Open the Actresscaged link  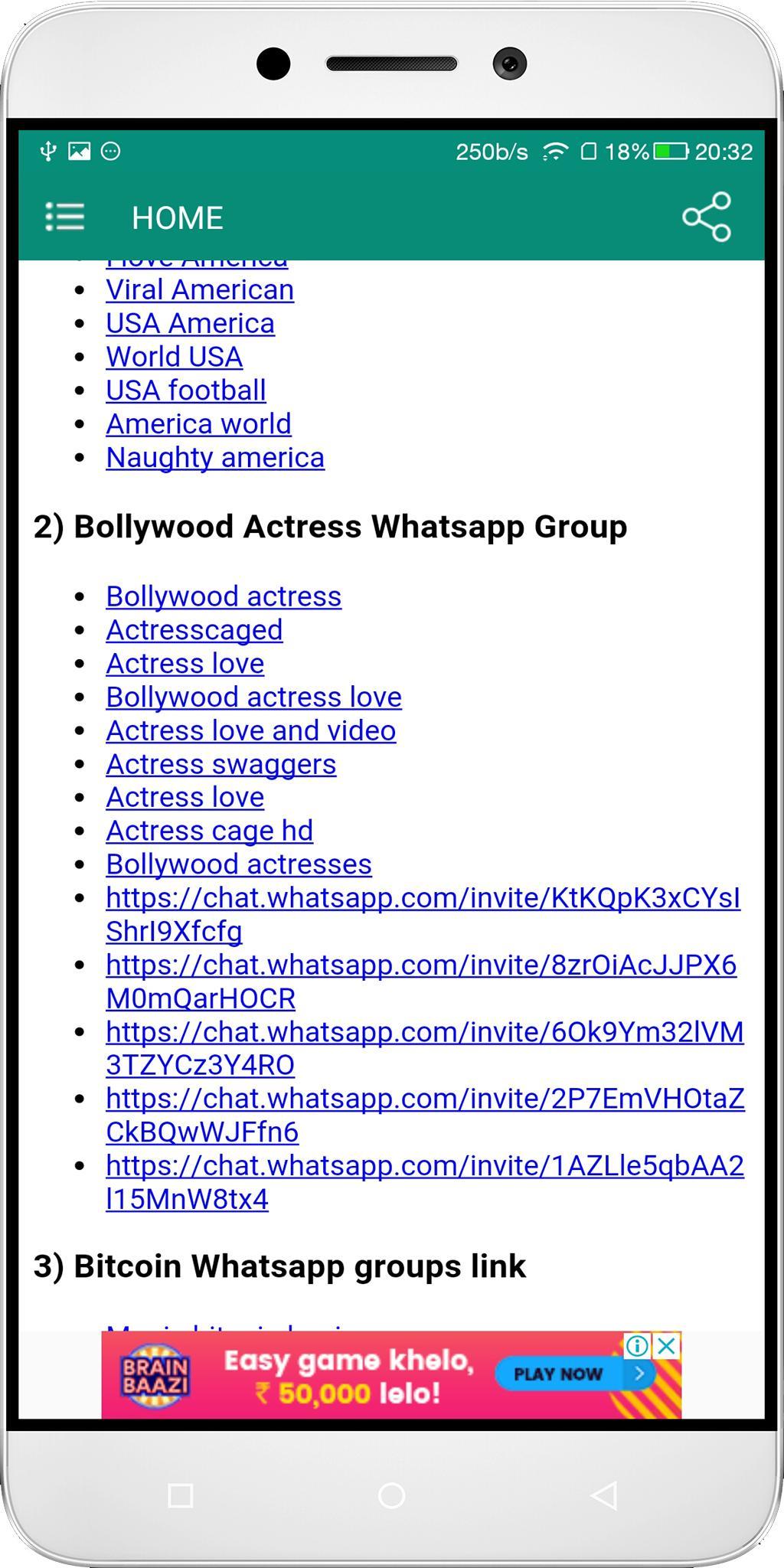194,630
